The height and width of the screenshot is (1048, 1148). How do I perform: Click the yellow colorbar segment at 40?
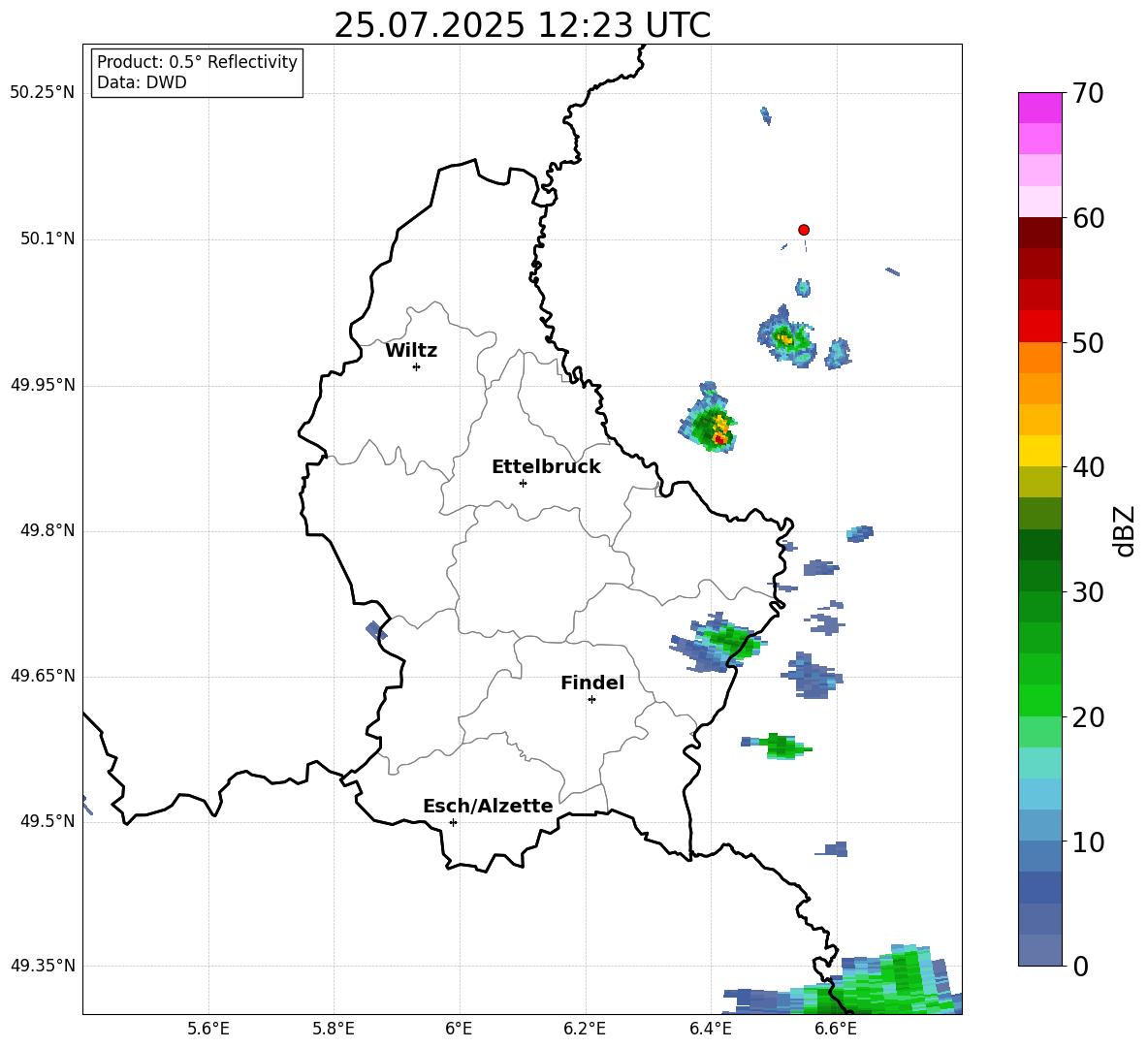pos(1039,452)
